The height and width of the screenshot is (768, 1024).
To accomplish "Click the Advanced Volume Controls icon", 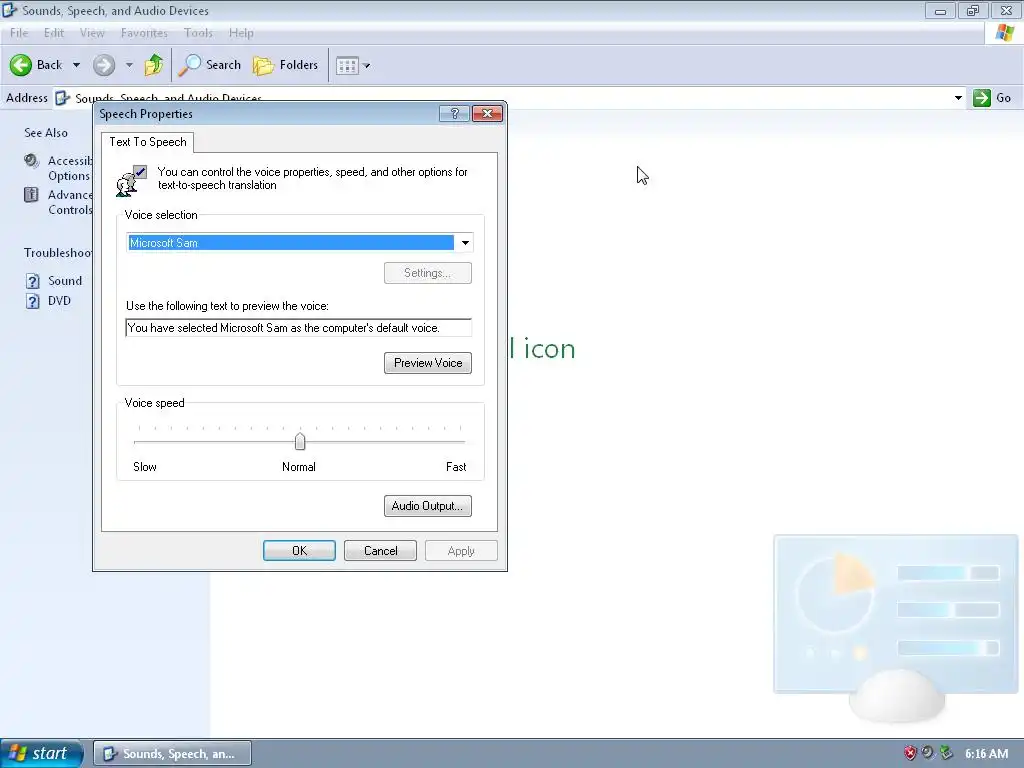I will click(x=31, y=195).
